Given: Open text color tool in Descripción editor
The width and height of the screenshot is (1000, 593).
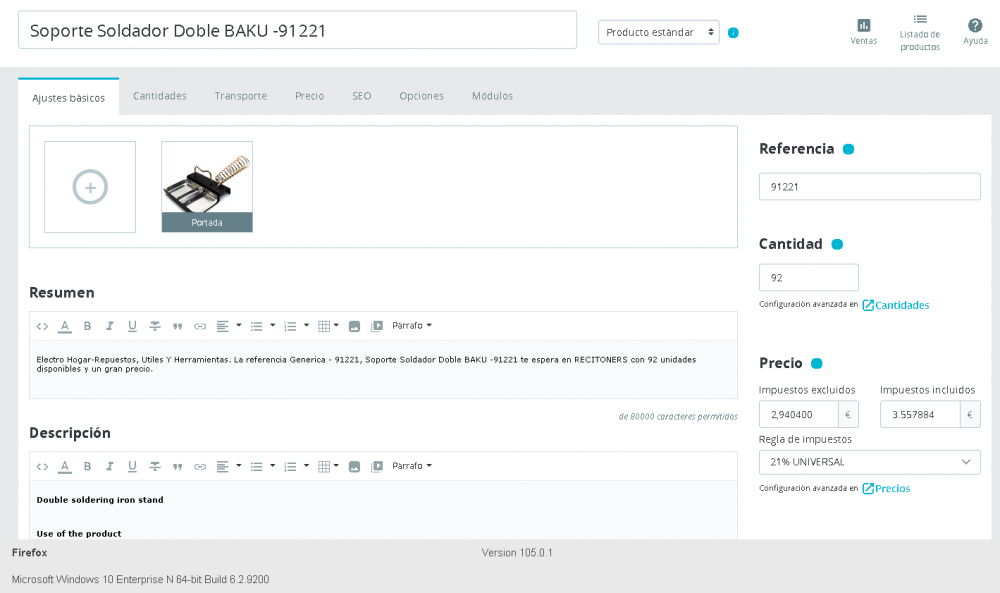Looking at the screenshot, I should click(64, 466).
